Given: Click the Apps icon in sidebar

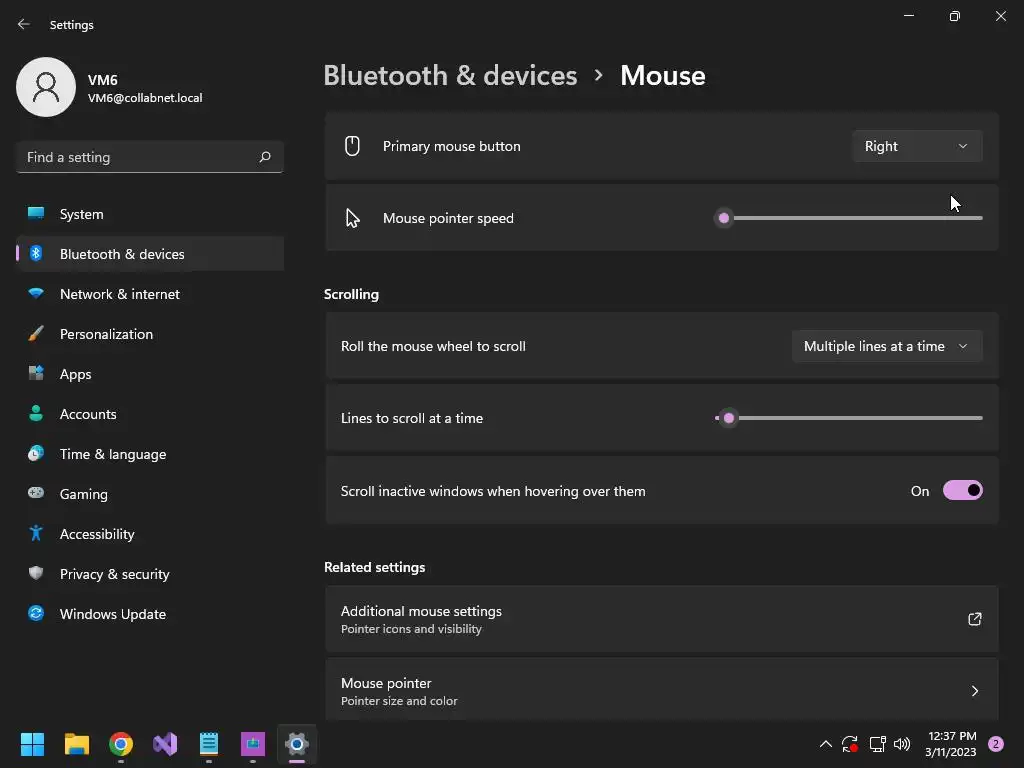Looking at the screenshot, I should point(36,374).
